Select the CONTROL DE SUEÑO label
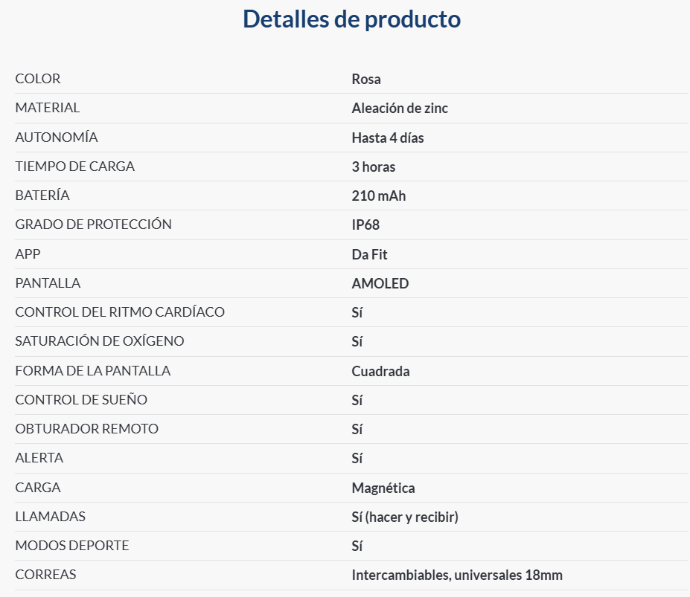Screen dimensions: 690x597 pos(81,400)
